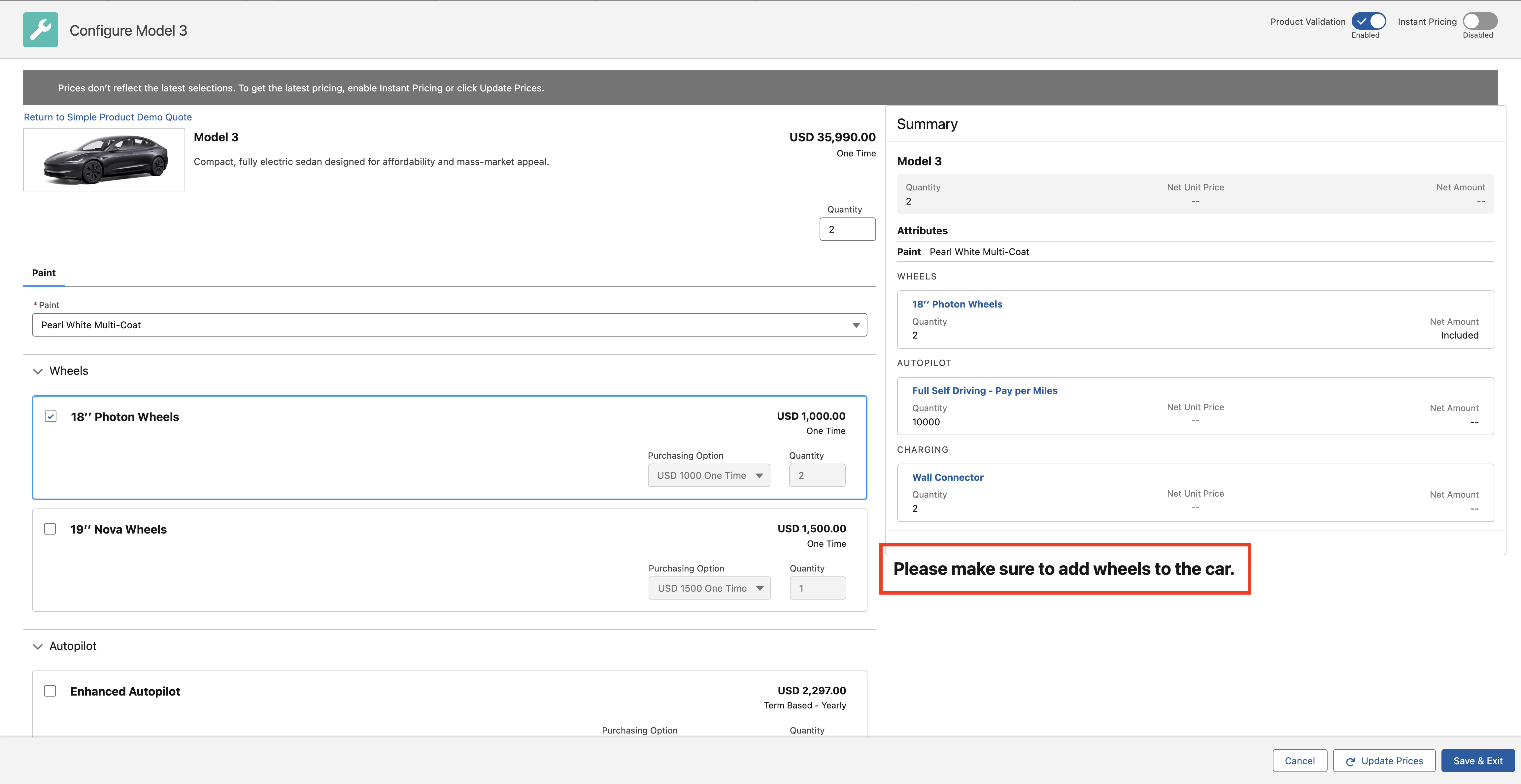
Task: Click Return to Simple Product Demo Quote
Action: 108,116
